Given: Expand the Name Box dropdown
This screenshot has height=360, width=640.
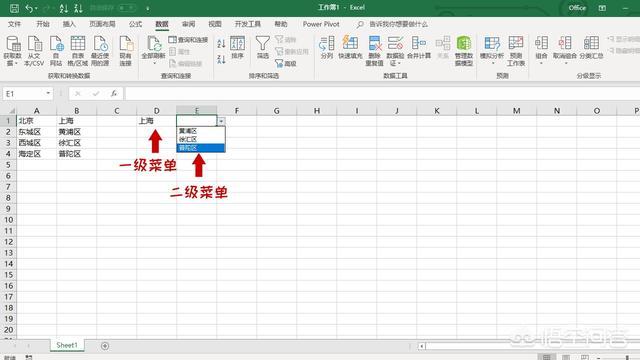Looking at the screenshot, I should tap(48, 93).
